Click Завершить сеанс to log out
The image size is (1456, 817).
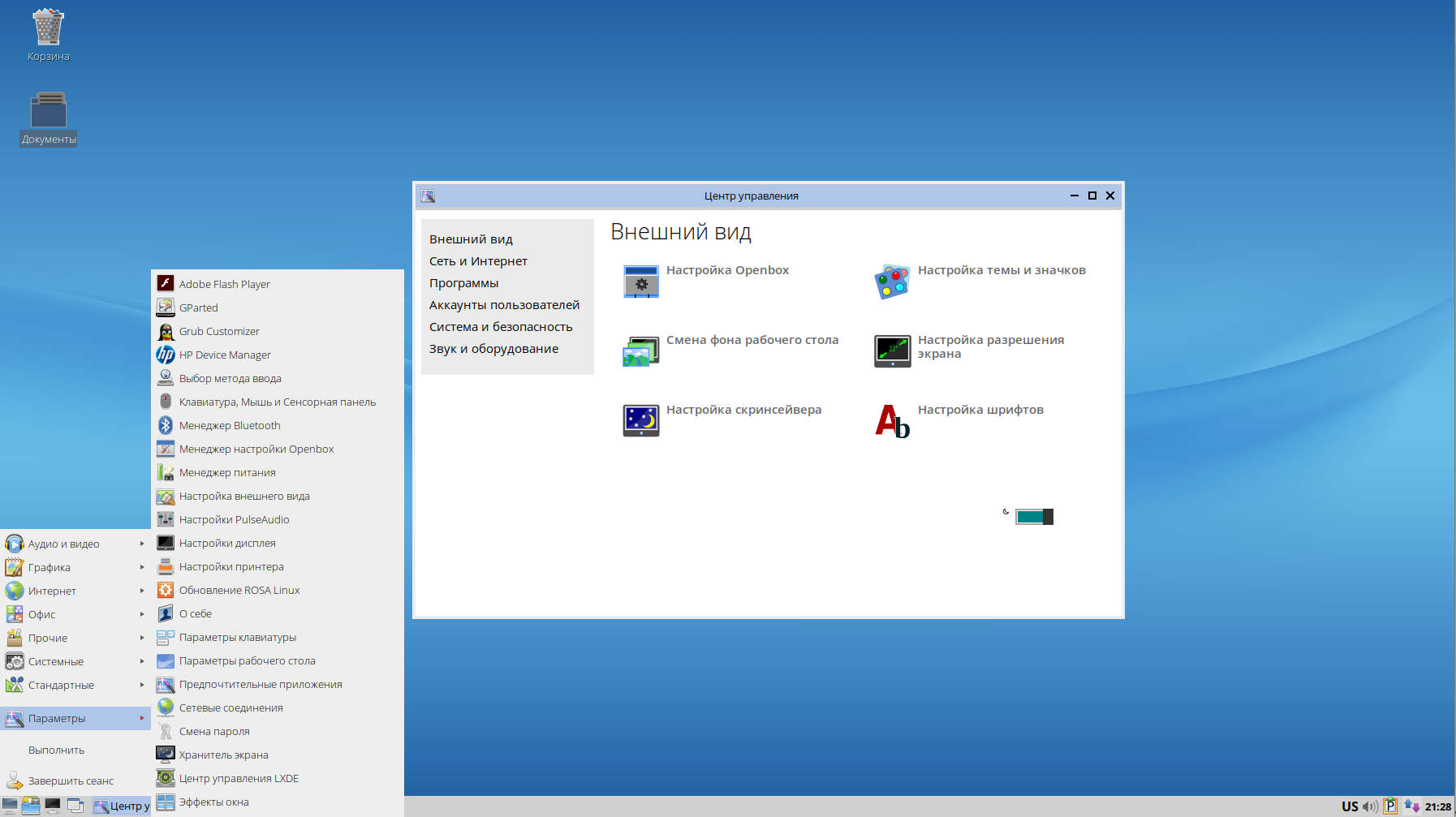(x=71, y=781)
